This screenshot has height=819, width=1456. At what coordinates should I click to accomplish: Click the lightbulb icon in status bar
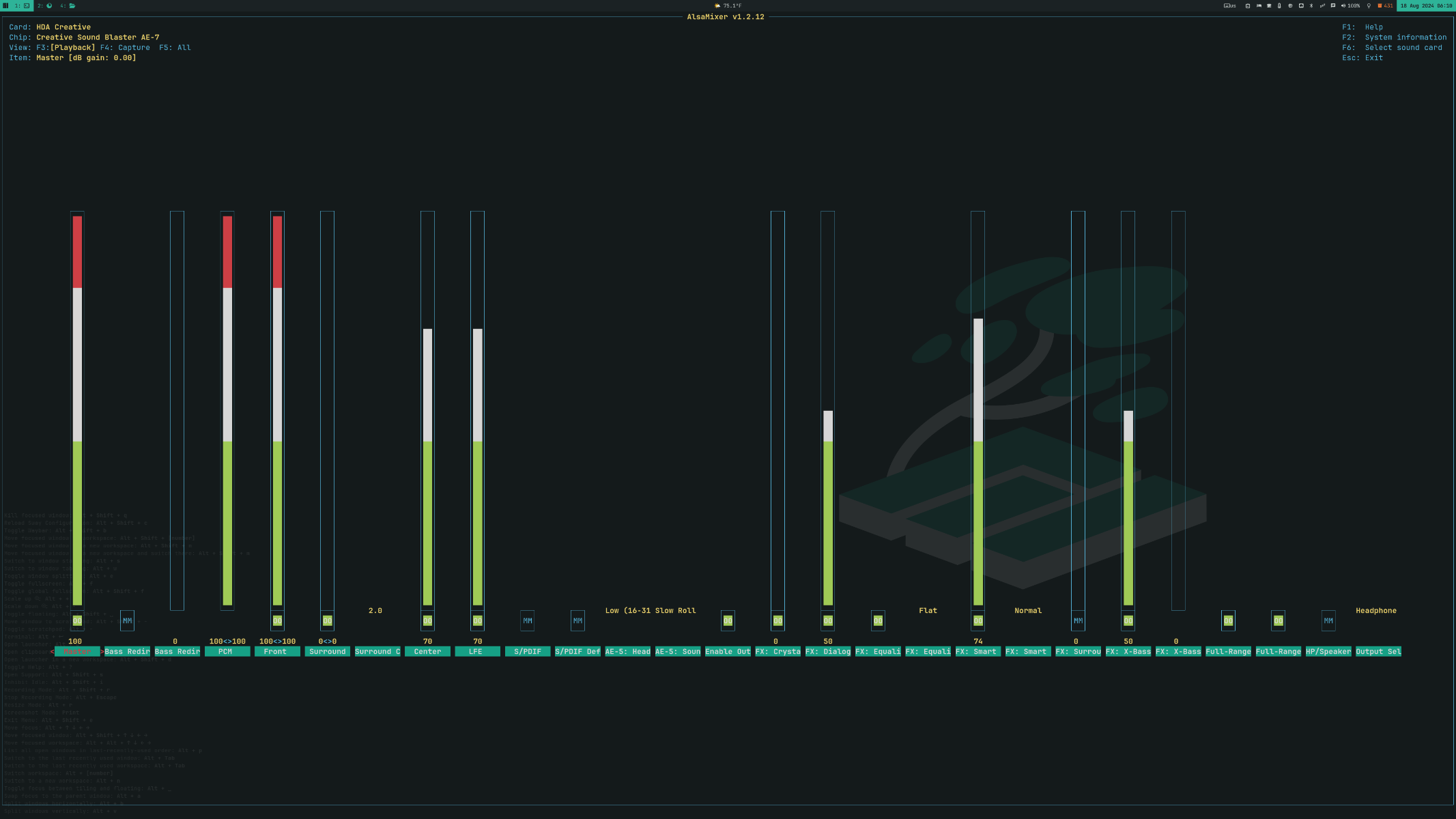click(x=1369, y=5)
